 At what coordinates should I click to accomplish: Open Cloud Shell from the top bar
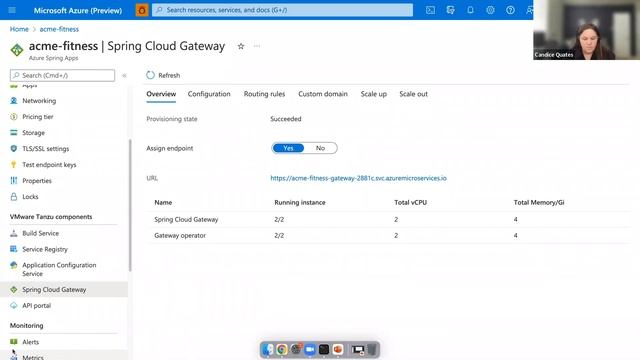point(430,10)
